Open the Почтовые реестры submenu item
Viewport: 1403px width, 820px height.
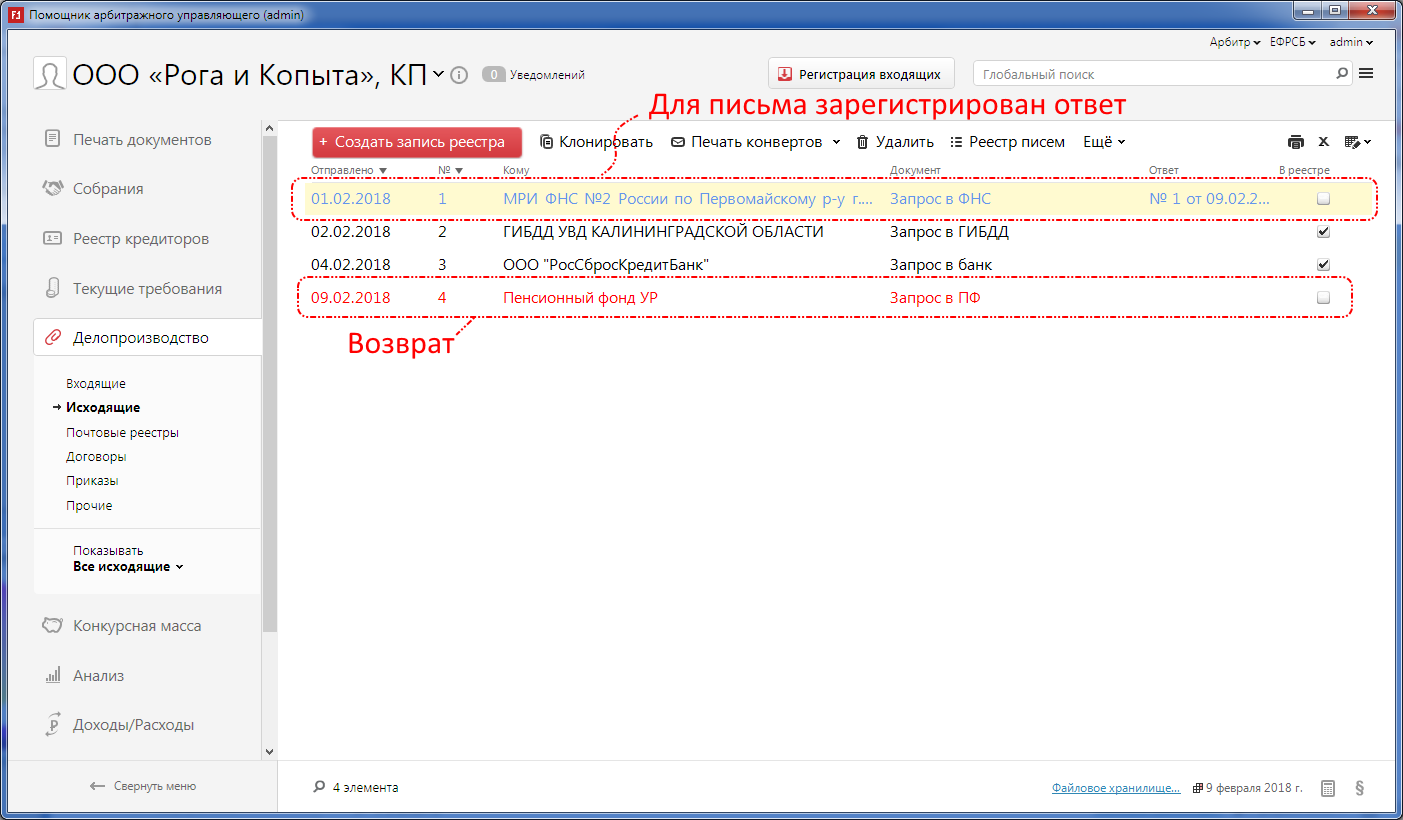tap(122, 433)
